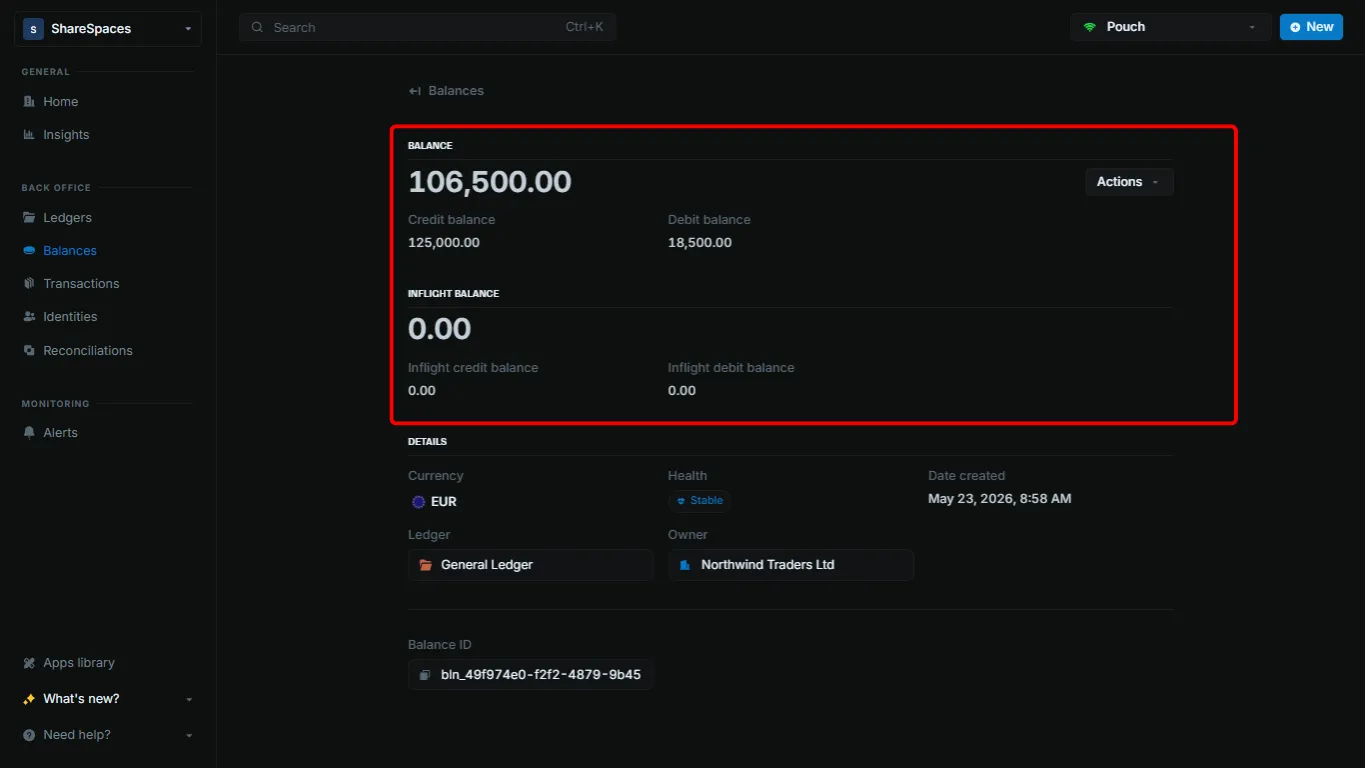Click the Need help question mark icon
This screenshot has height=768, width=1366.
(29, 735)
